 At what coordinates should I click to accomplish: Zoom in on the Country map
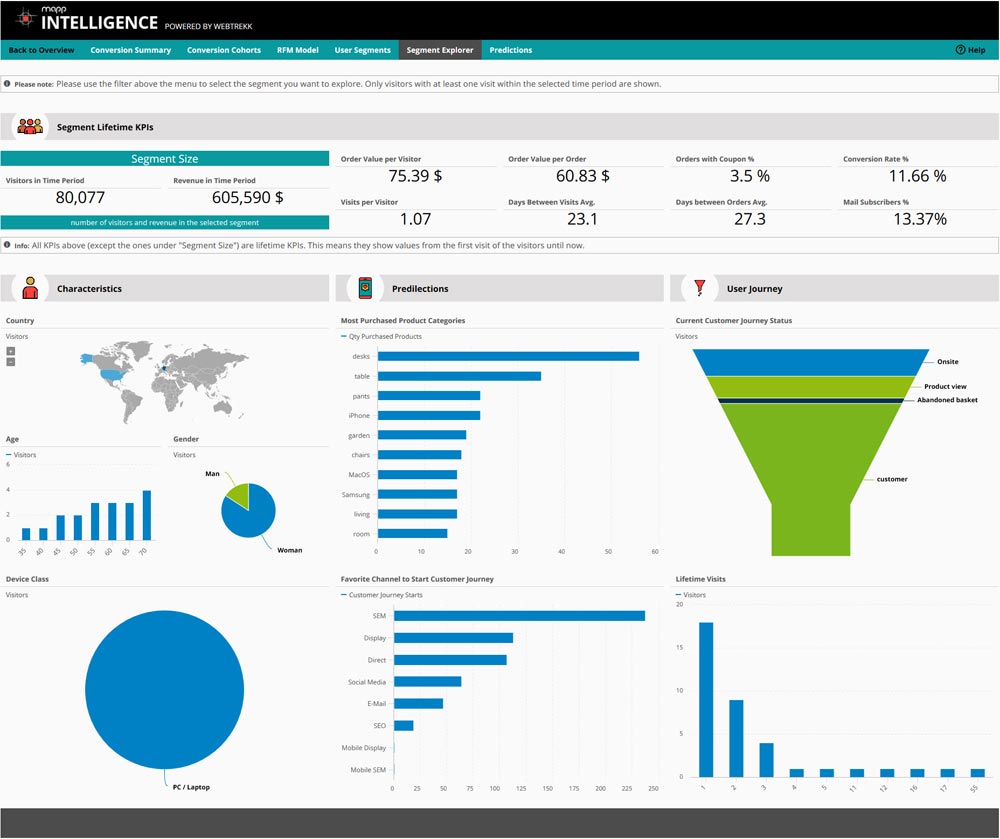click(x=10, y=351)
